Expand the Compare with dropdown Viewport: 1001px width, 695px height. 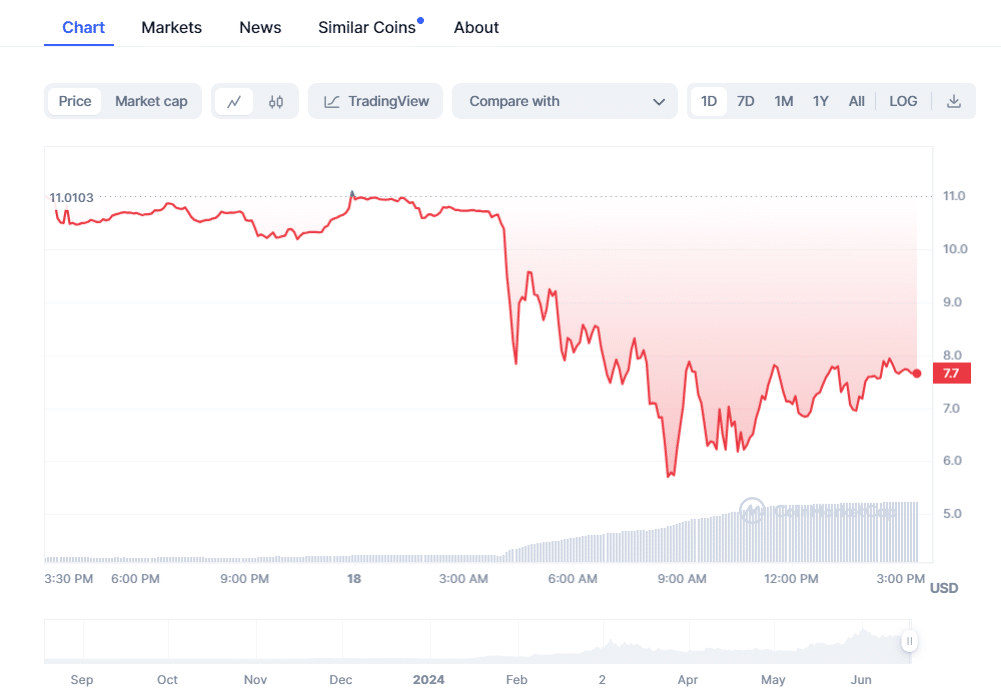point(566,101)
